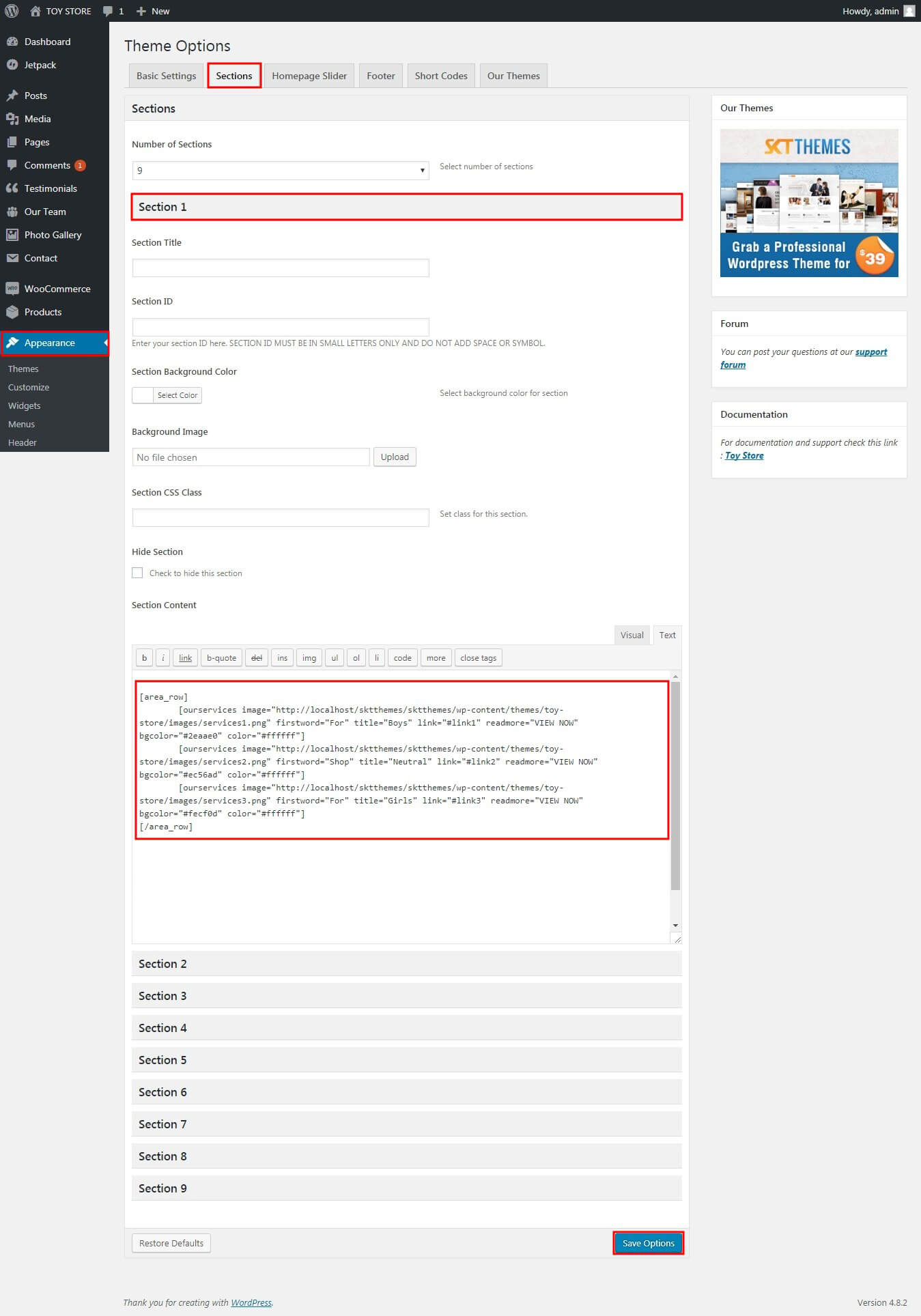Screen dimensions: 921x1316
Task: Click the plus New icon in admin bar
Action: tap(141, 11)
